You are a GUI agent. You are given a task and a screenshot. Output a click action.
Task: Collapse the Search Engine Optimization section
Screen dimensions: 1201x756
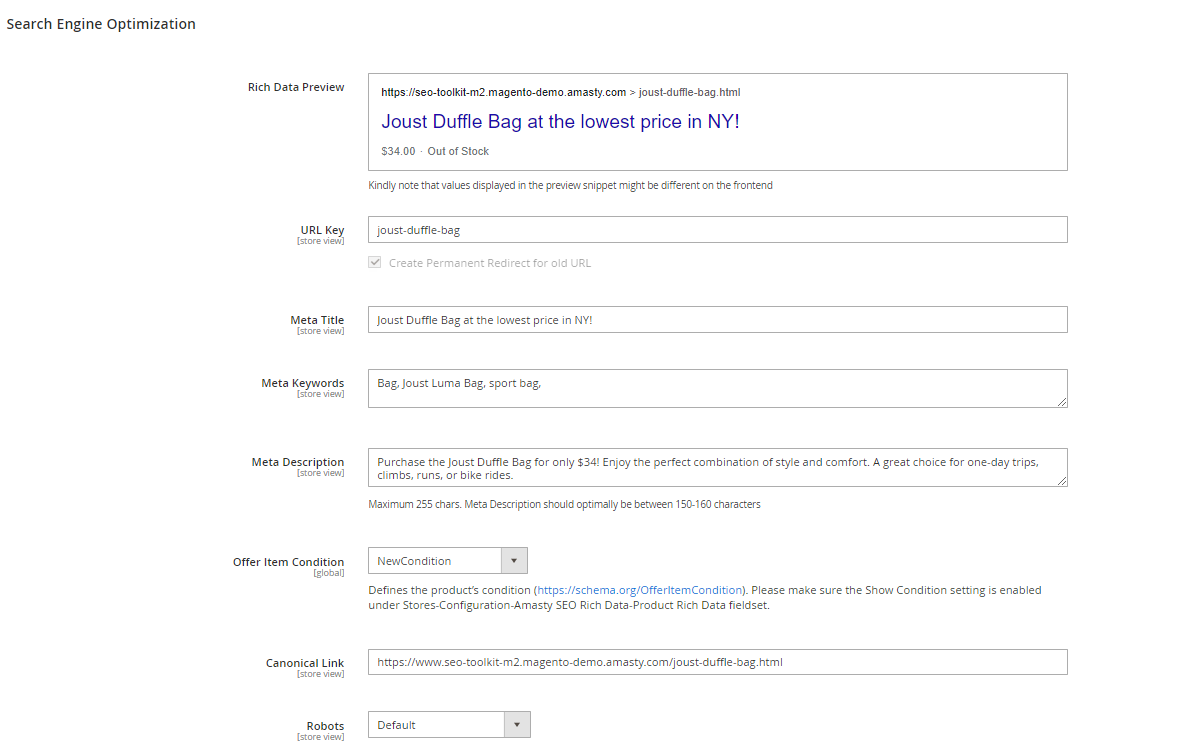coord(100,23)
